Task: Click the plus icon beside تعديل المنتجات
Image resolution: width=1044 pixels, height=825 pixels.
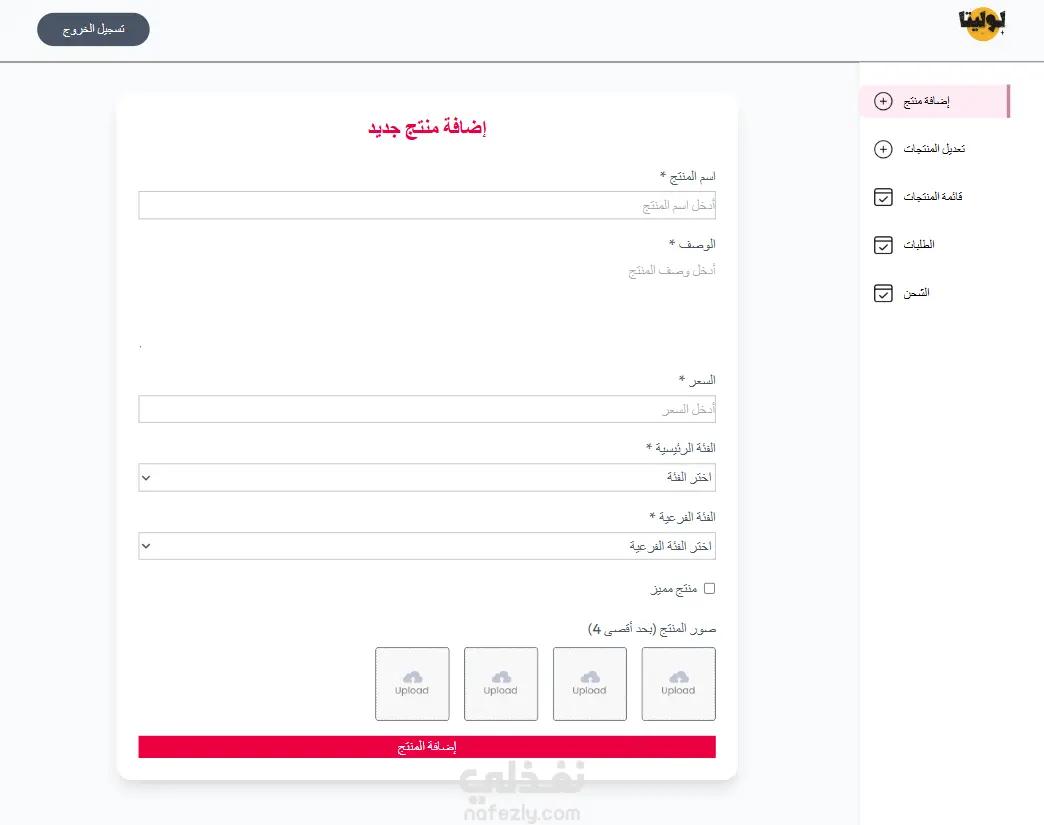Action: click(883, 149)
